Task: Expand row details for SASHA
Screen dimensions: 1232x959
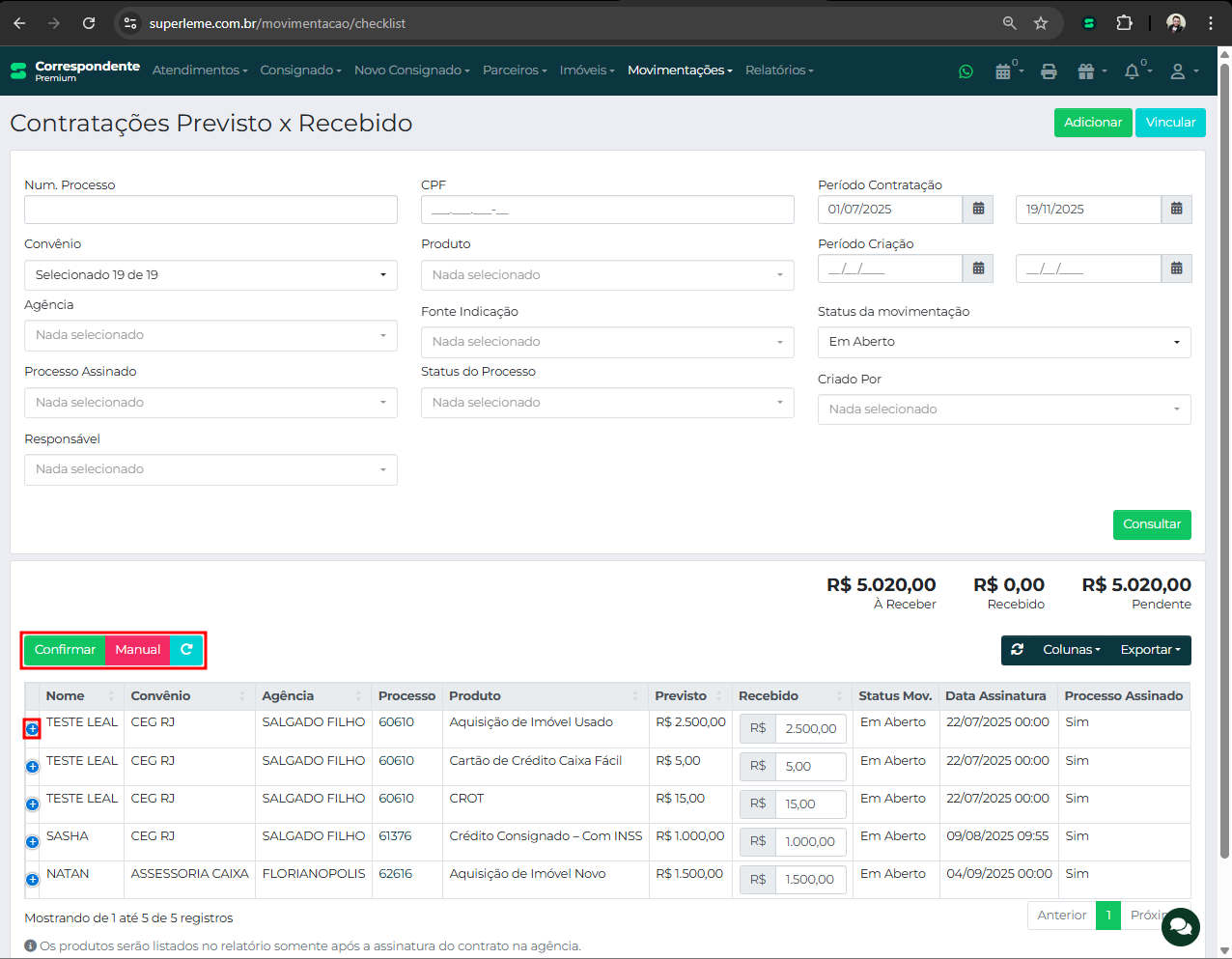Action: [x=32, y=842]
